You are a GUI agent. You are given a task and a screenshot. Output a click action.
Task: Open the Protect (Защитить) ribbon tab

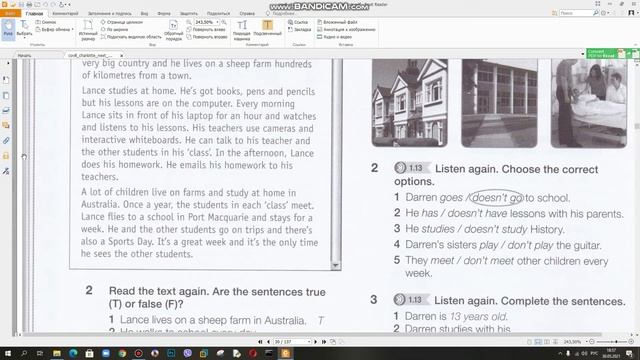pyautogui.click(x=189, y=13)
